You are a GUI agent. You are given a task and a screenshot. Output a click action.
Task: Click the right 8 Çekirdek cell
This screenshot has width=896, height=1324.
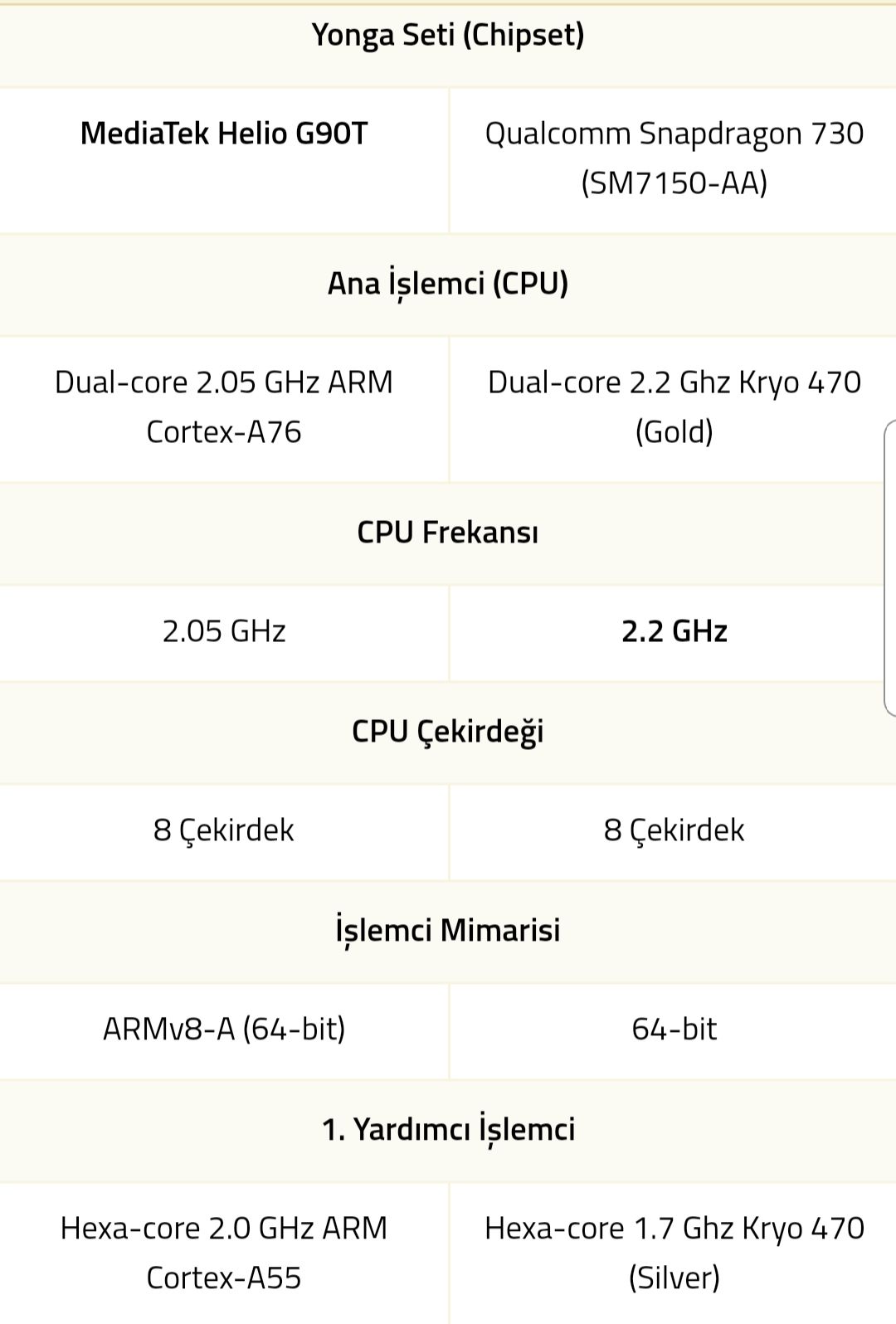674,830
